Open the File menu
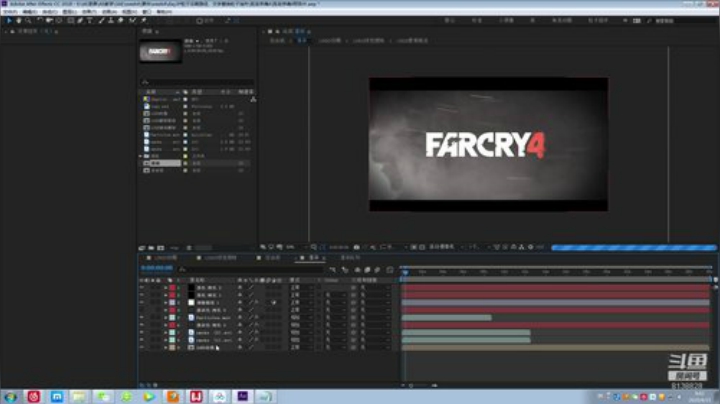 (x=10, y=11)
